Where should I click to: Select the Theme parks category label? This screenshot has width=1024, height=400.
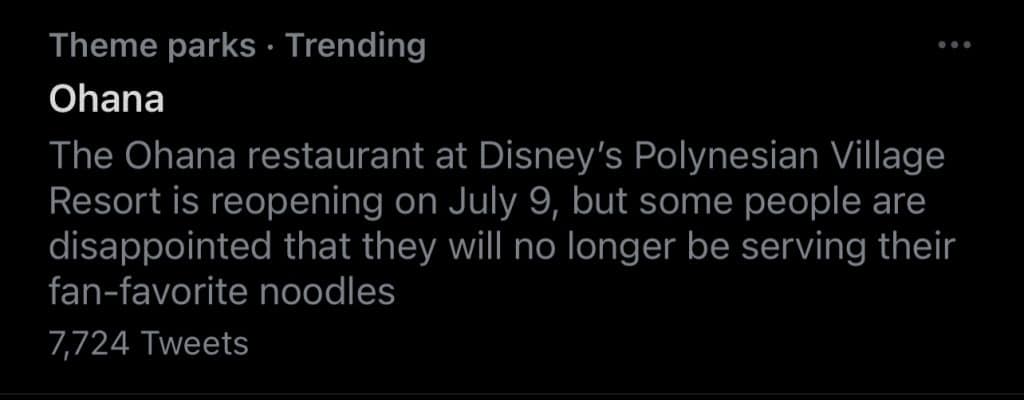pyautogui.click(x=152, y=46)
